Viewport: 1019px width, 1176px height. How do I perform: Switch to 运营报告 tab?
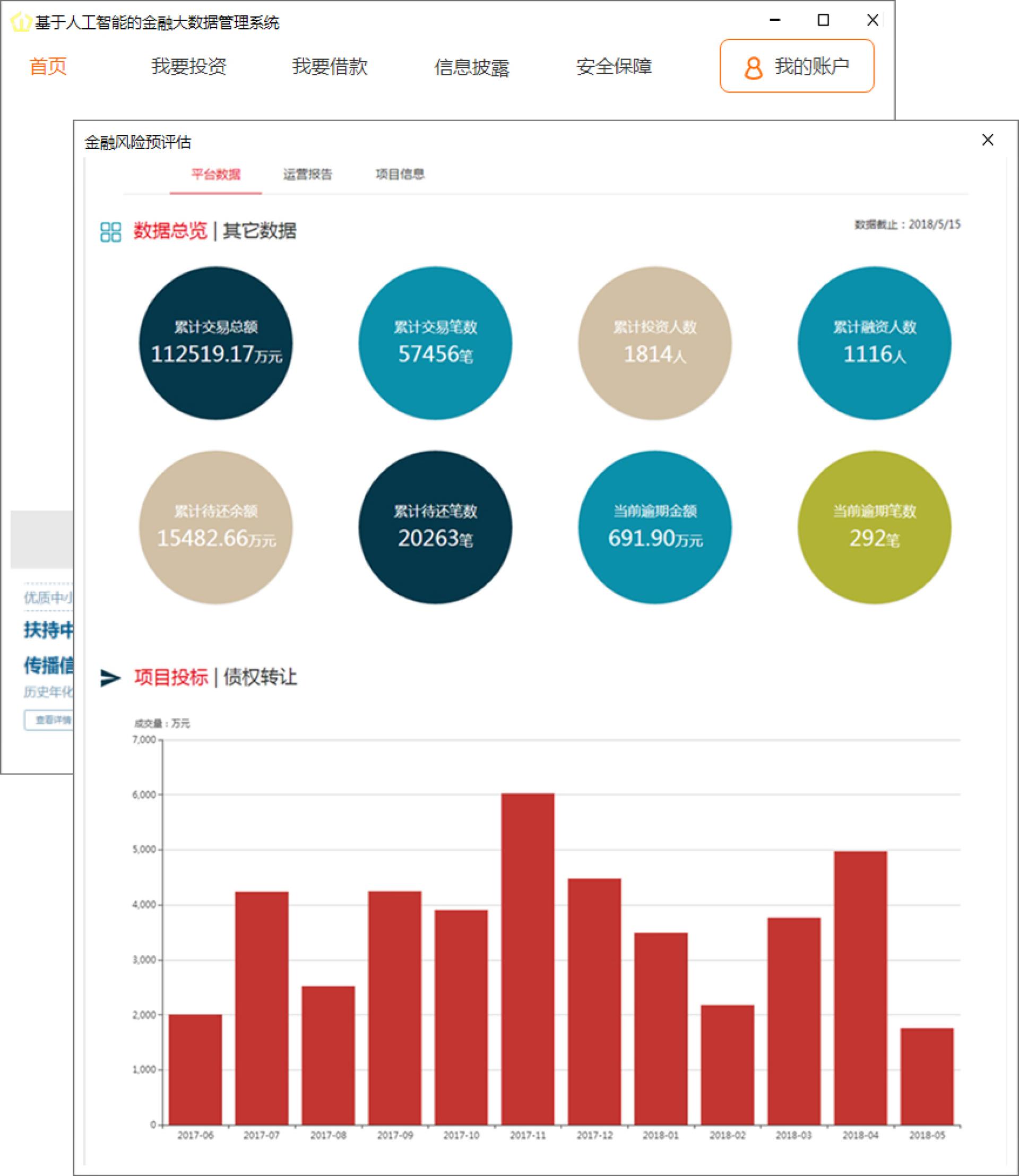308,174
